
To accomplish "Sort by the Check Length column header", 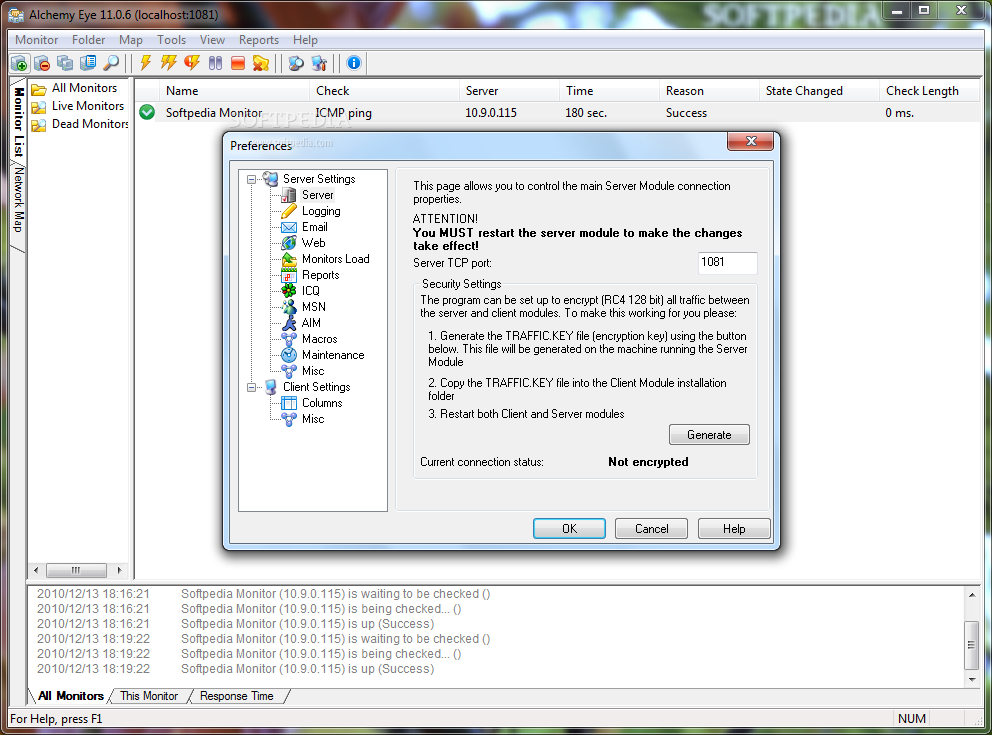I will pos(929,91).
